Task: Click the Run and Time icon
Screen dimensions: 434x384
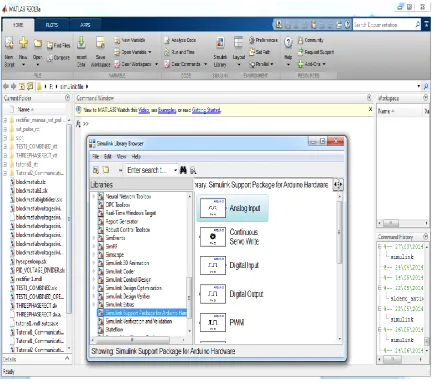Action: click(167, 52)
